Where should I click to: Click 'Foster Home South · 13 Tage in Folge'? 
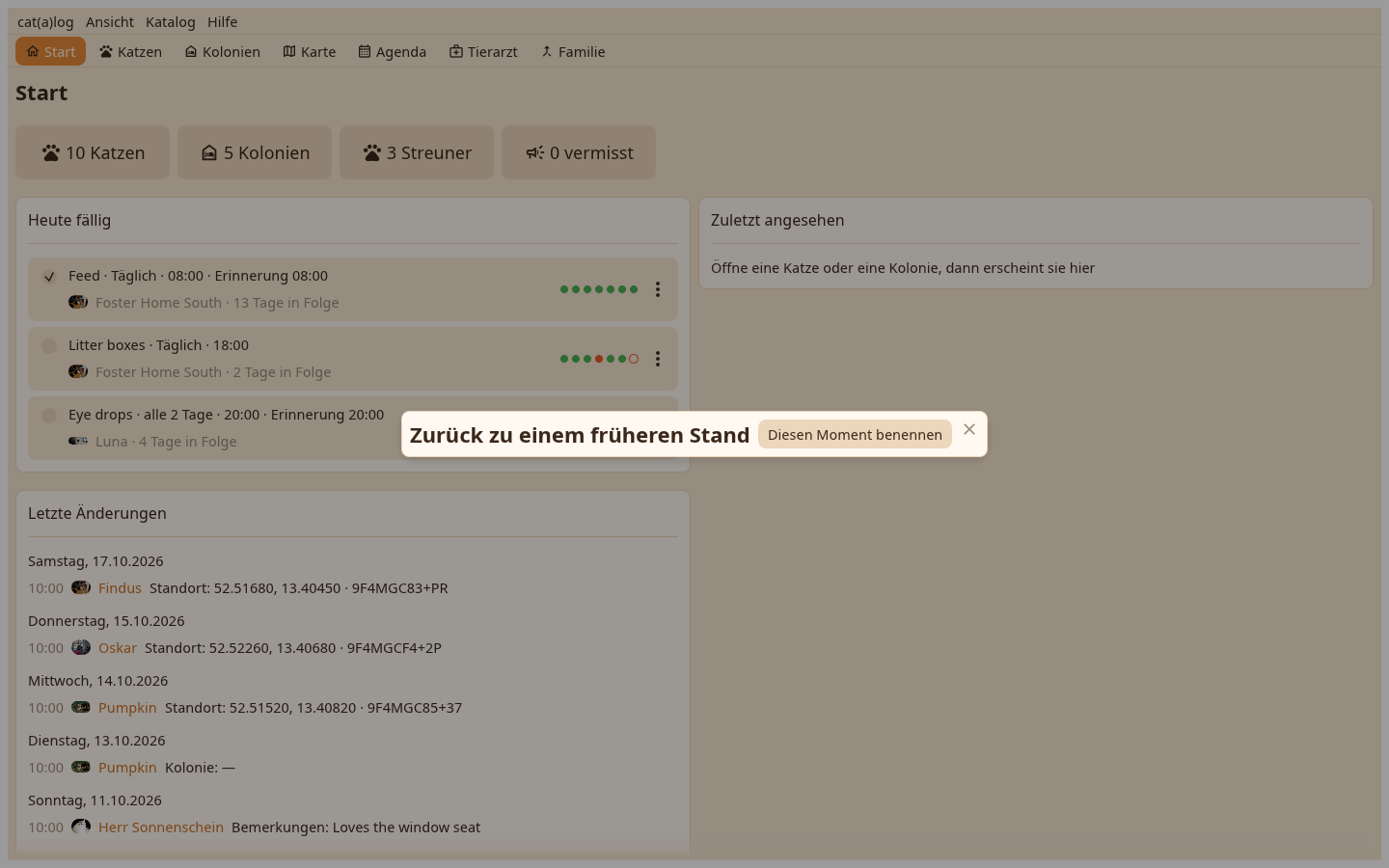tap(217, 303)
